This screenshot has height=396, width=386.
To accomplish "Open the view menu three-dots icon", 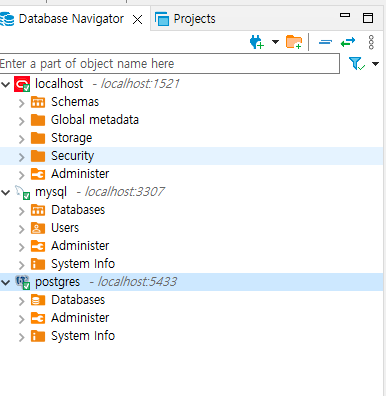I will point(371,42).
